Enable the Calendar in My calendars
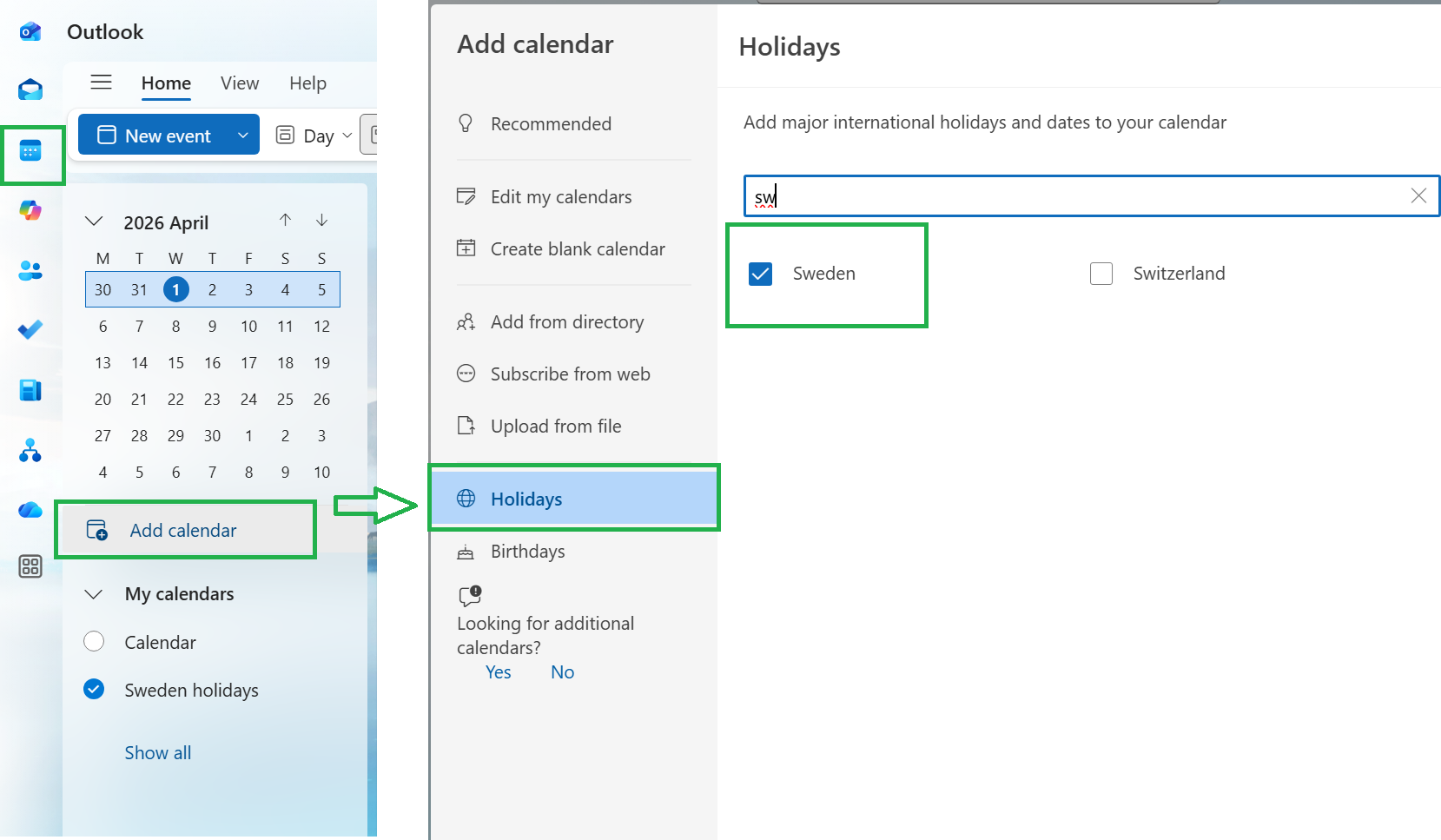This screenshot has width=1441, height=840. click(94, 641)
